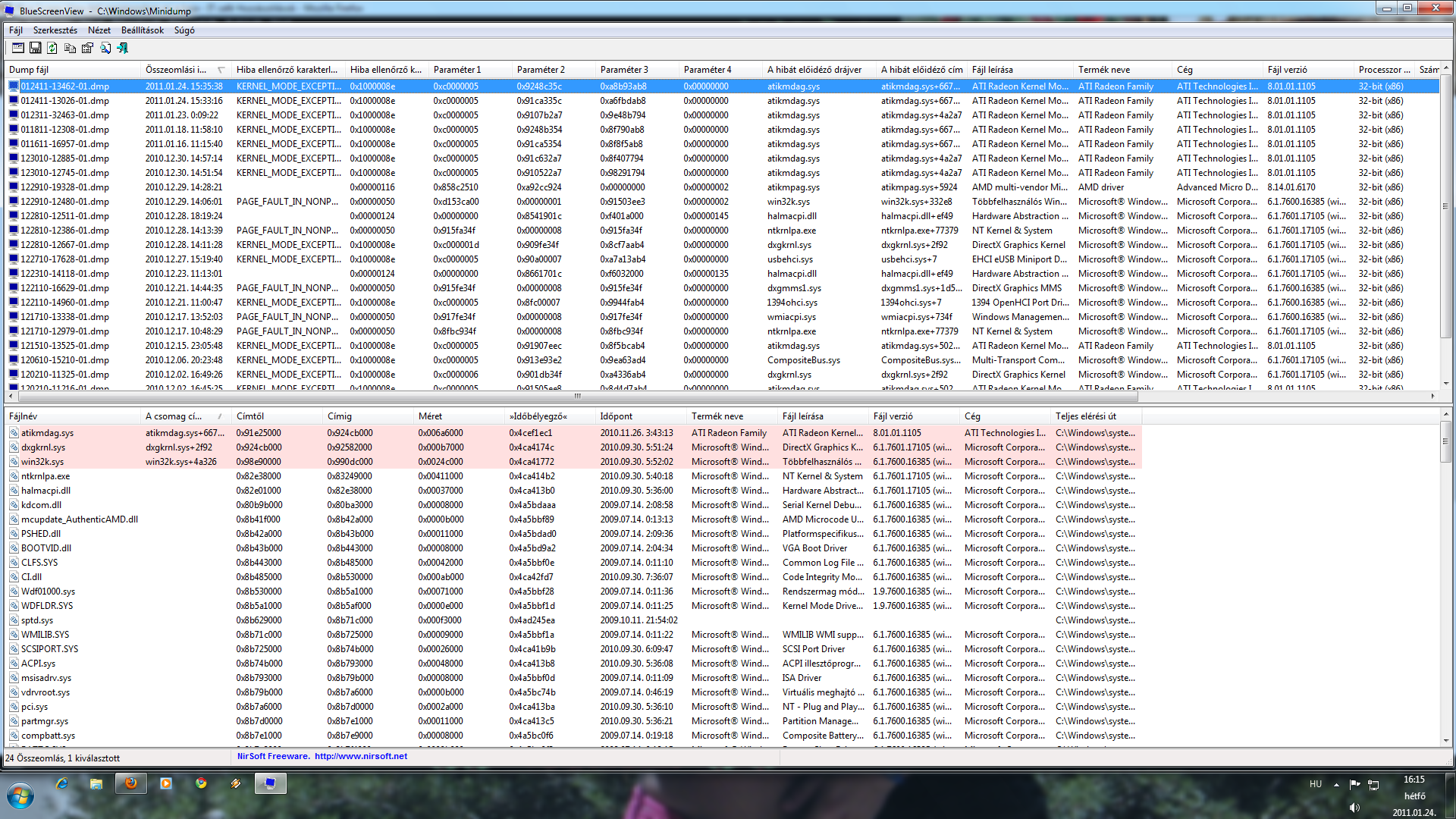The width and height of the screenshot is (1456, 819).
Task: Click the Exit door toolbar icon
Action: tap(122, 48)
